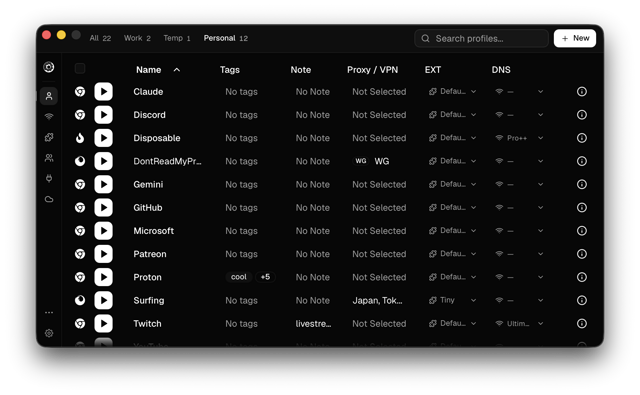The height and width of the screenshot is (395, 640).
Task: Start the Microsoft profile
Action: pos(104,231)
